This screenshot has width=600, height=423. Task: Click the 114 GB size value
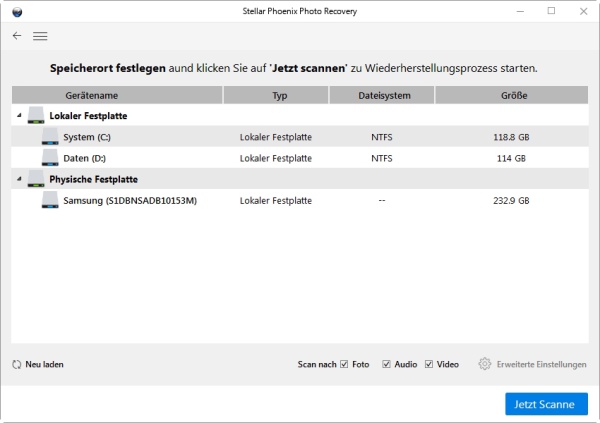coord(511,158)
